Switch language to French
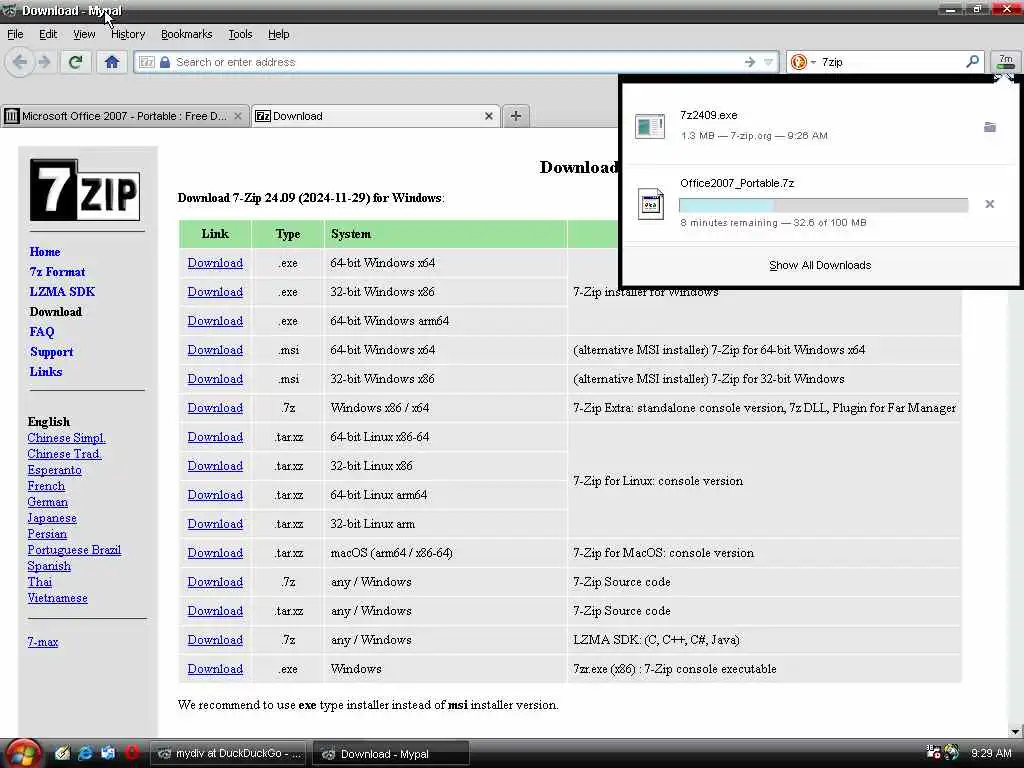This screenshot has height=768, width=1024. point(46,486)
